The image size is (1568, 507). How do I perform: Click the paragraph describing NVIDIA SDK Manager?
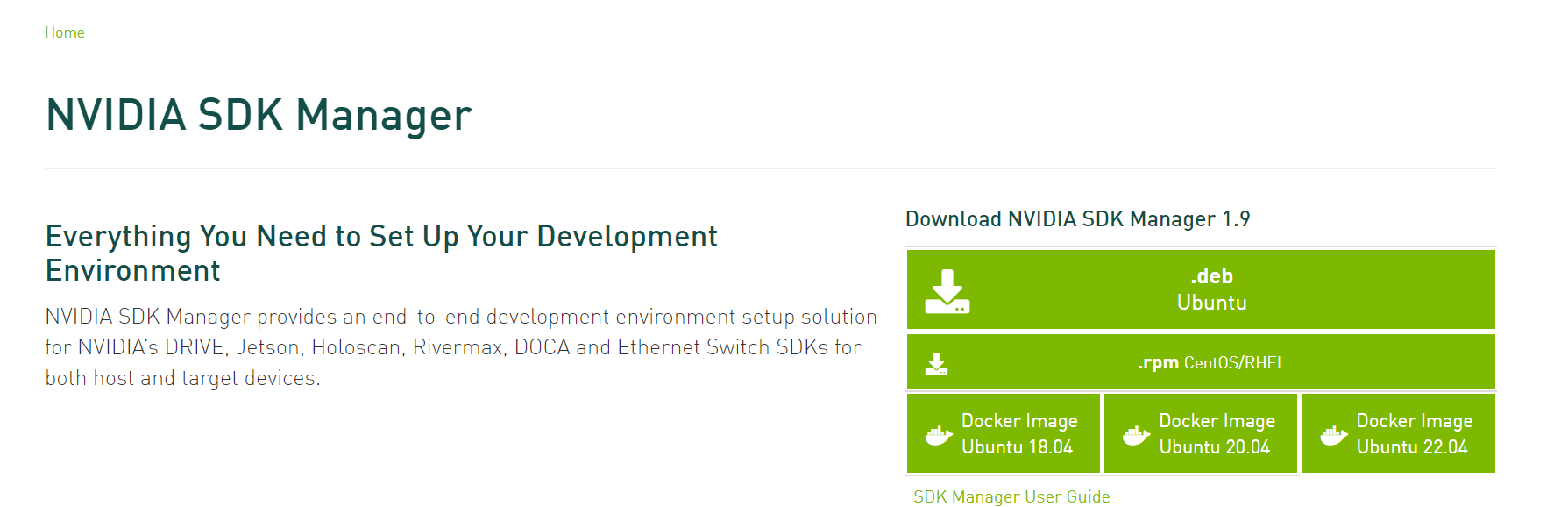(461, 347)
